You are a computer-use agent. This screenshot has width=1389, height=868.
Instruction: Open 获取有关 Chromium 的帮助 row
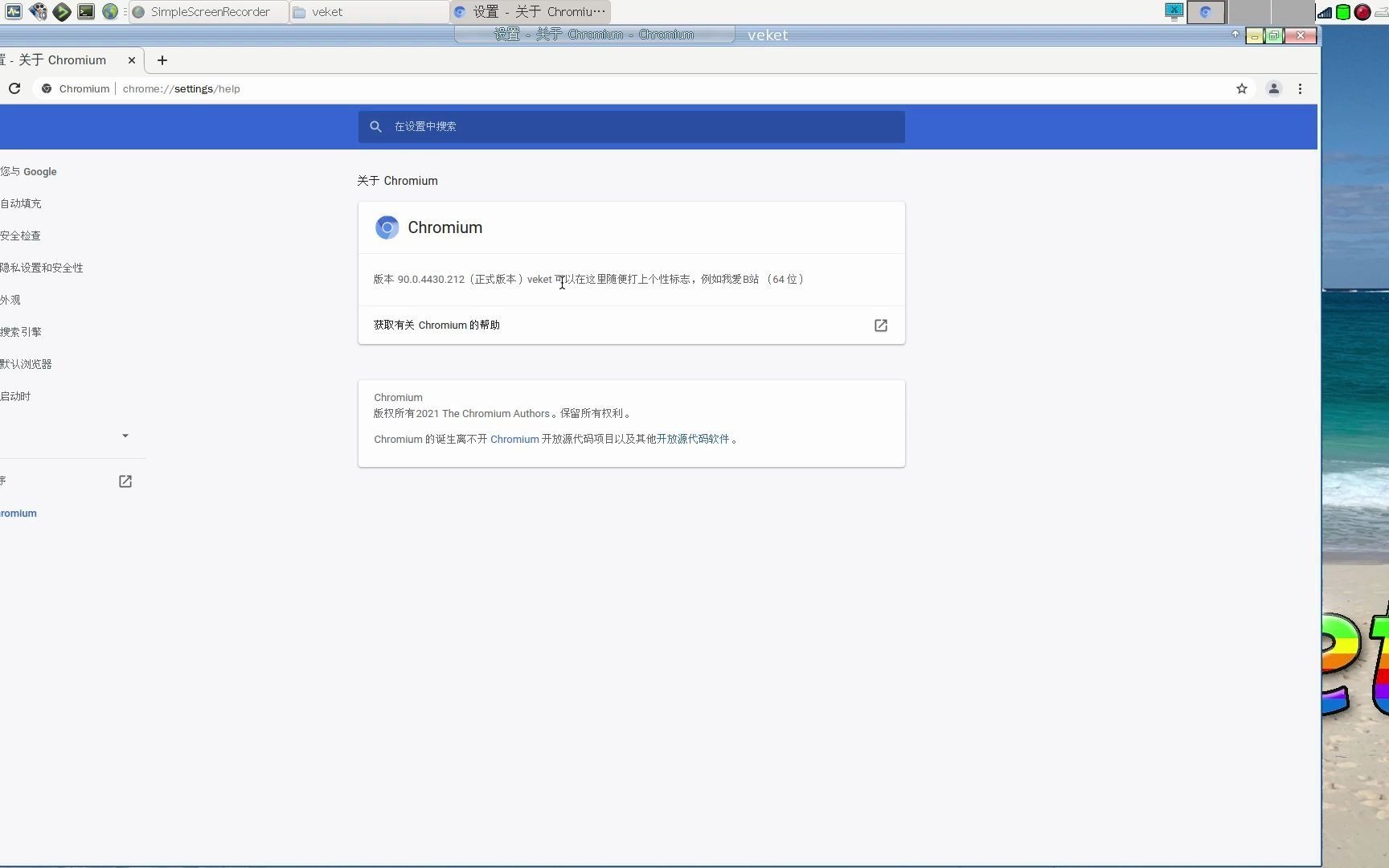632,325
